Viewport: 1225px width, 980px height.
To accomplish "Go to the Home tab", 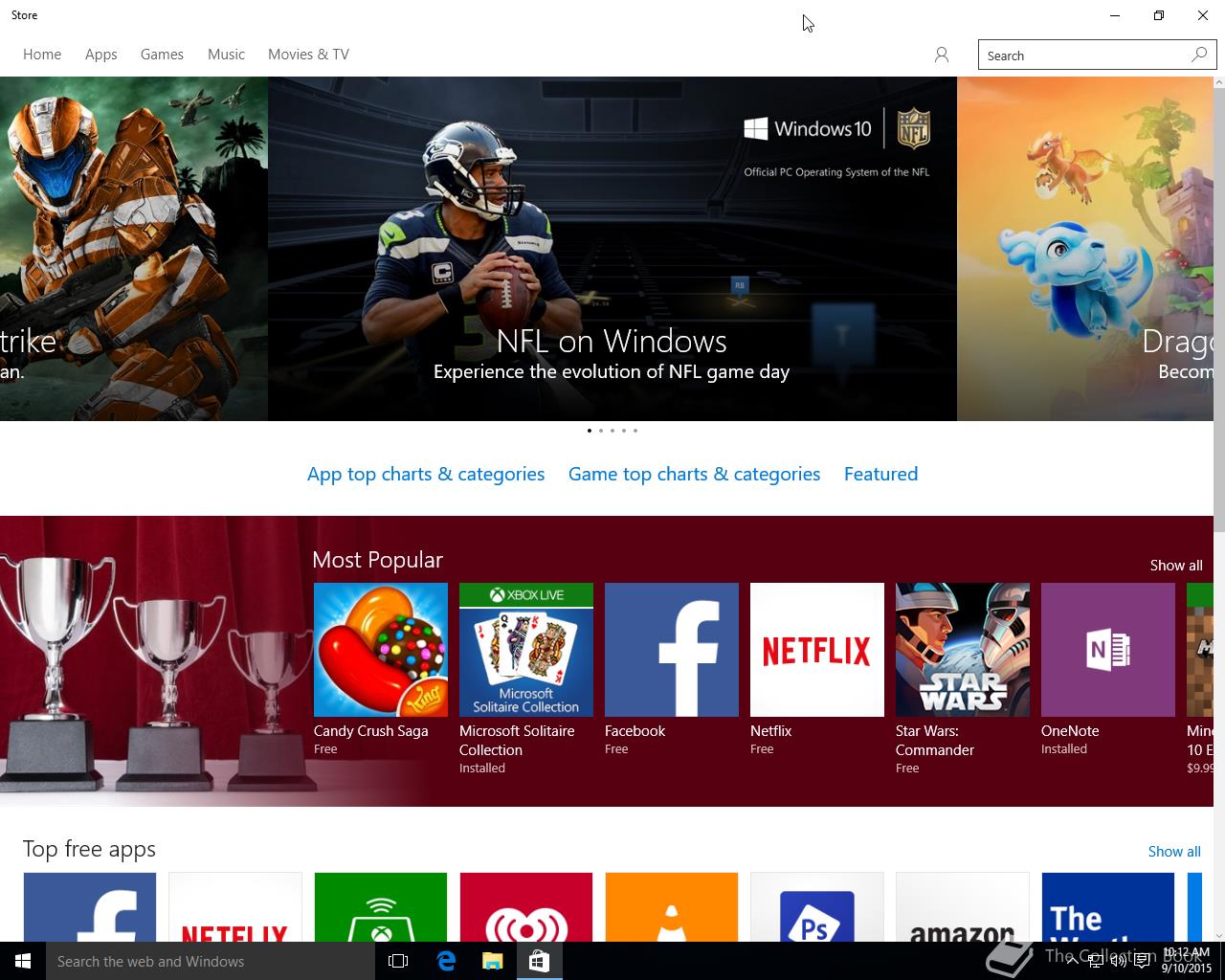I will point(42,55).
